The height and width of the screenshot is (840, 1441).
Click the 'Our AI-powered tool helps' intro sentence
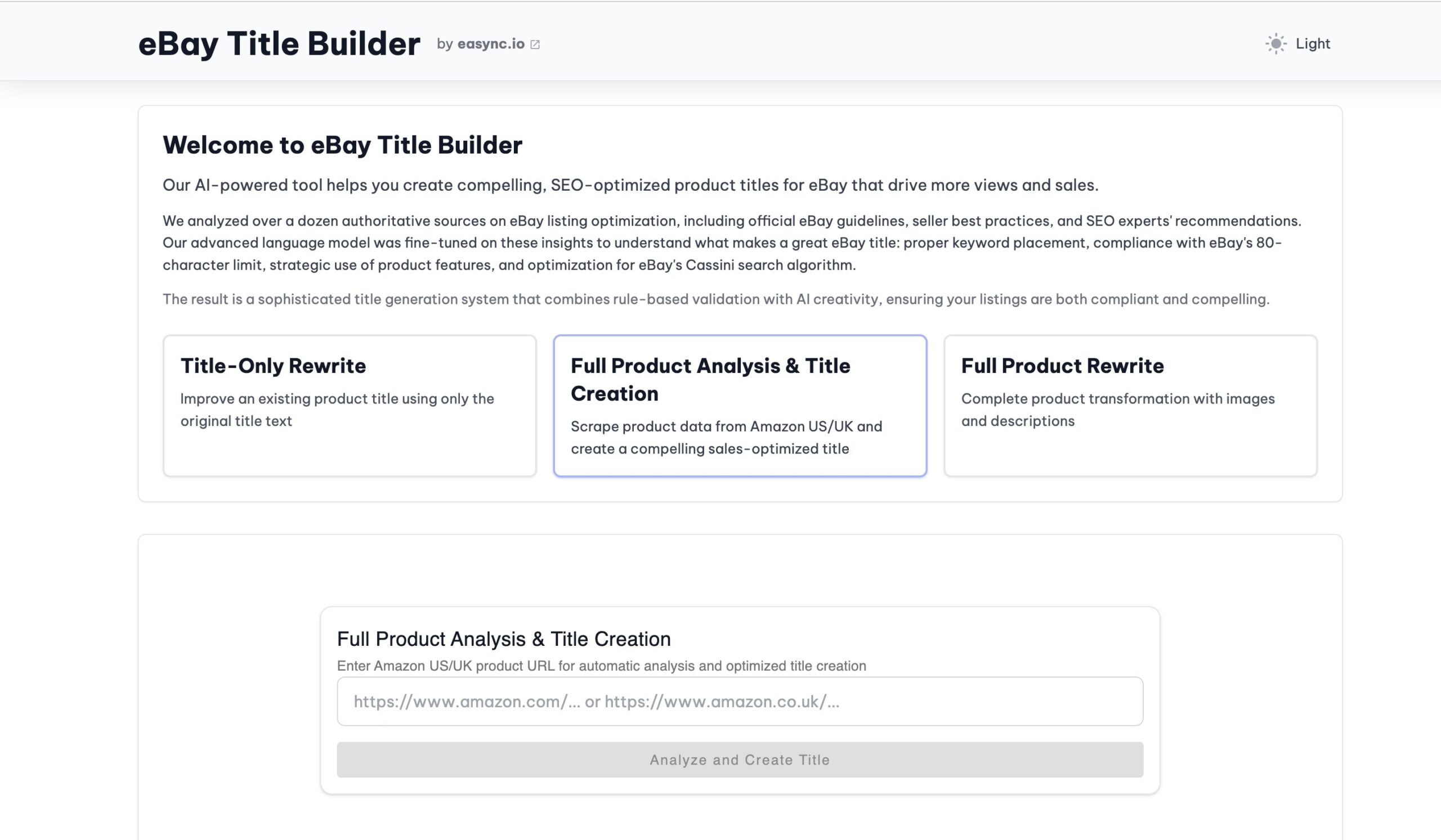[x=629, y=185]
